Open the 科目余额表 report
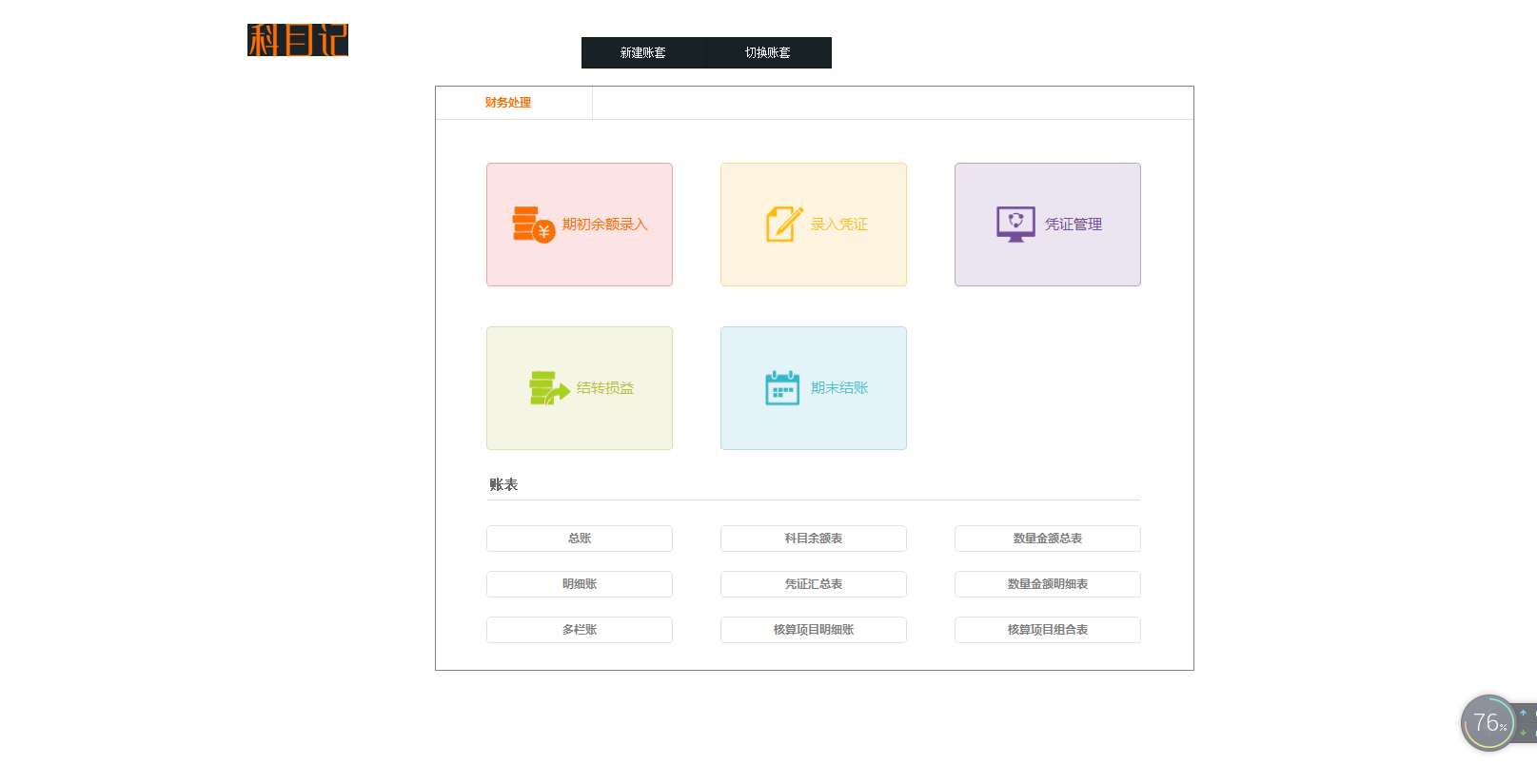The height and width of the screenshot is (784, 1537). pyautogui.click(x=814, y=539)
